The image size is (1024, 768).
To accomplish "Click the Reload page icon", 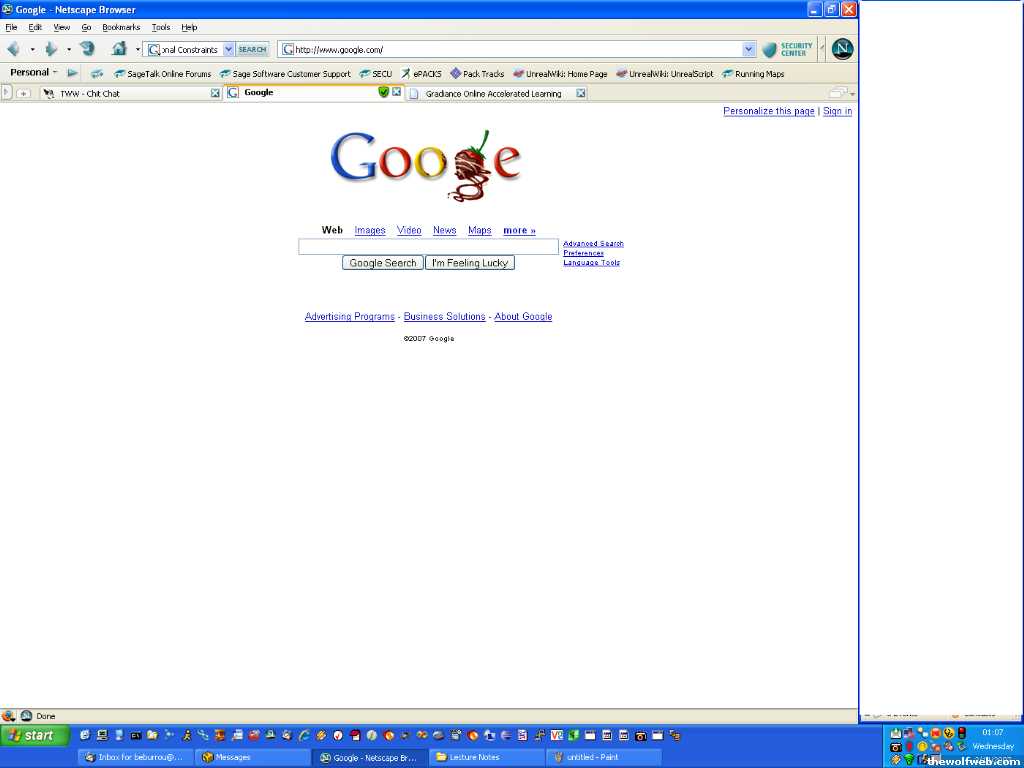I will point(87,49).
